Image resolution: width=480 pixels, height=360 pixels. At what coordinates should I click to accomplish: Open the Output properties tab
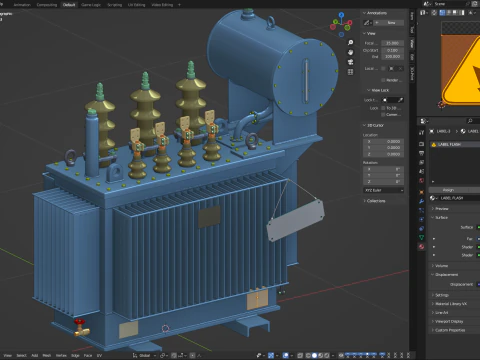tap(422, 153)
